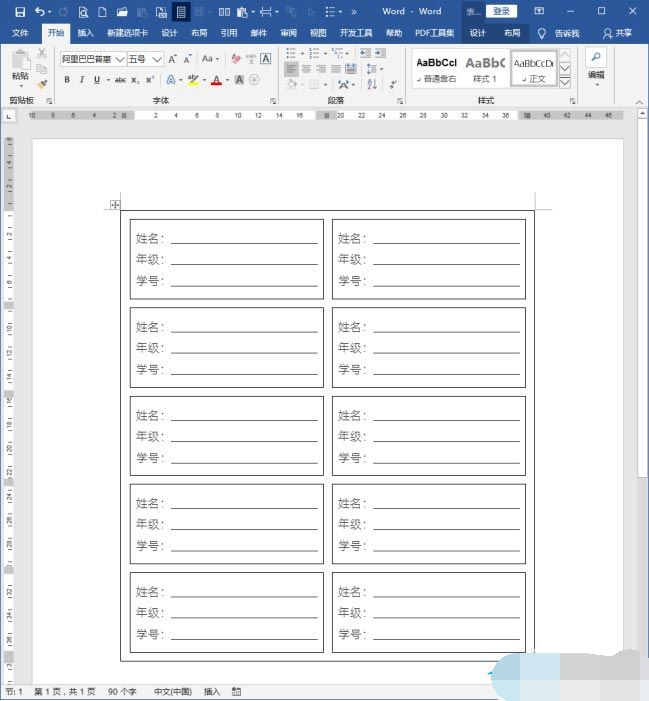The width and height of the screenshot is (649, 701).
Task: Click the Clear Formatting eraser icon
Action: tap(236, 59)
